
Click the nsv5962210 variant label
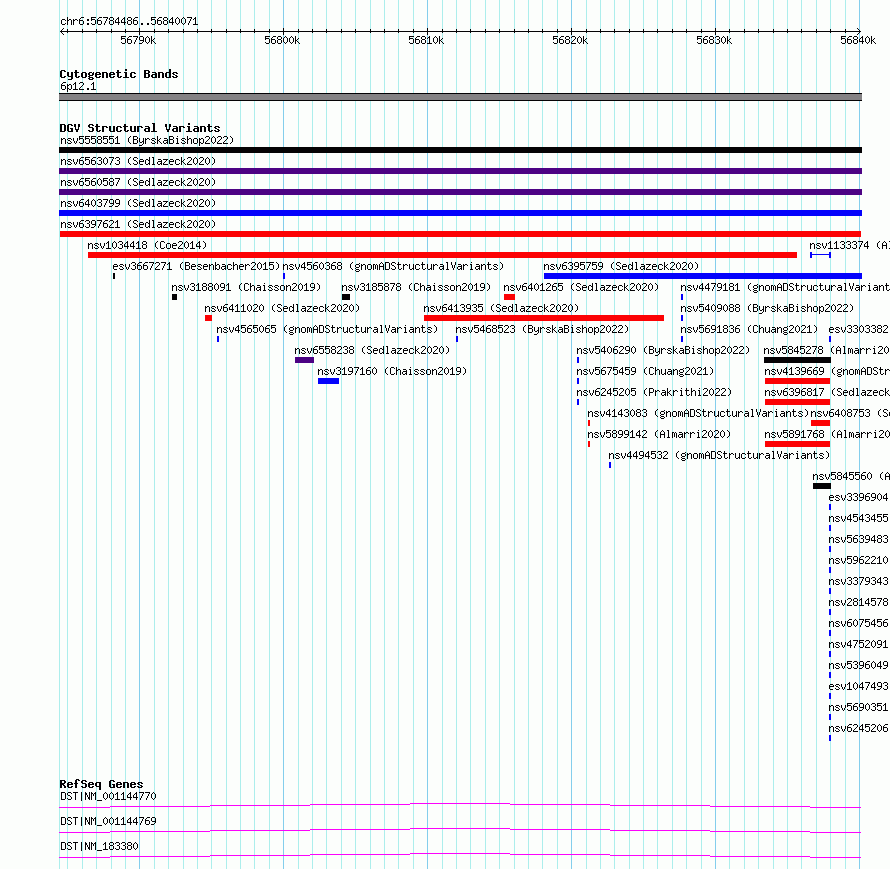pyautogui.click(x=858, y=560)
